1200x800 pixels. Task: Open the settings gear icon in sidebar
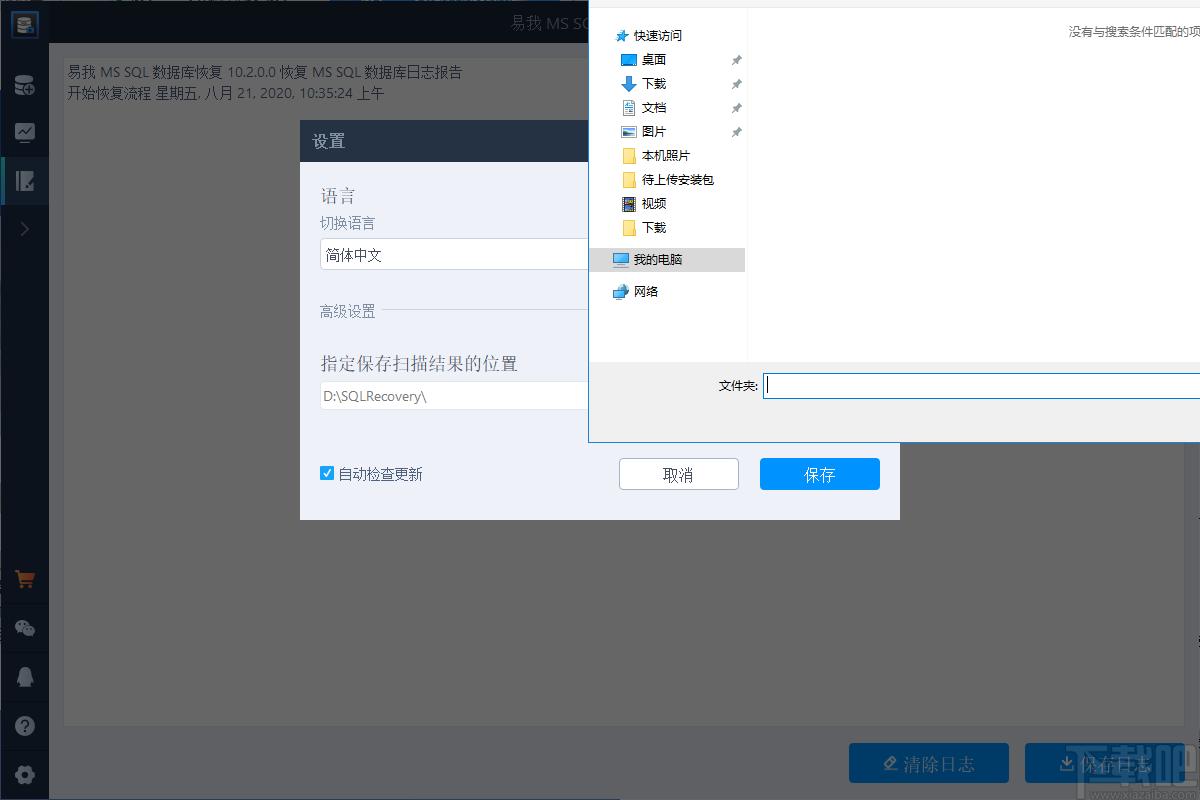pyautogui.click(x=24, y=775)
